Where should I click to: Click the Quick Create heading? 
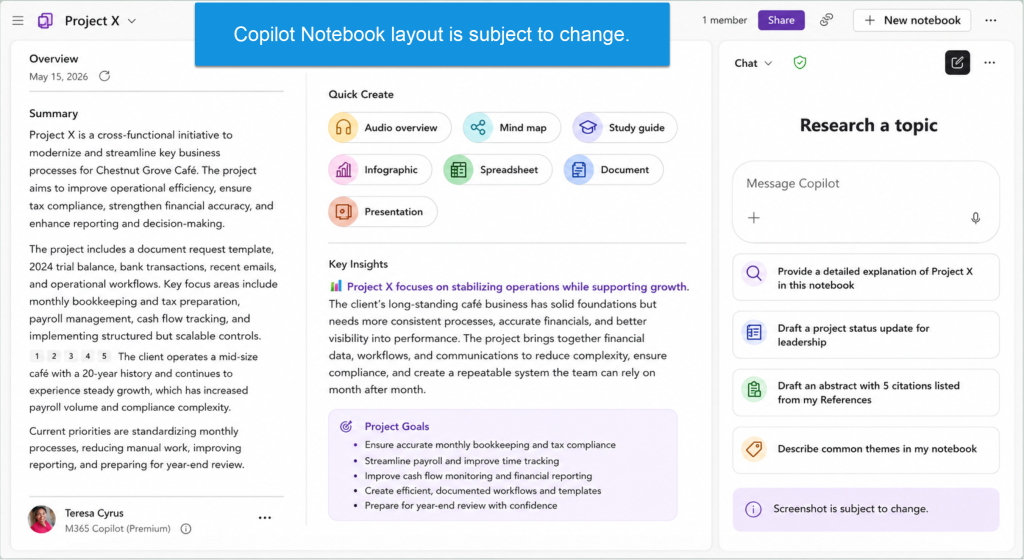(x=361, y=95)
